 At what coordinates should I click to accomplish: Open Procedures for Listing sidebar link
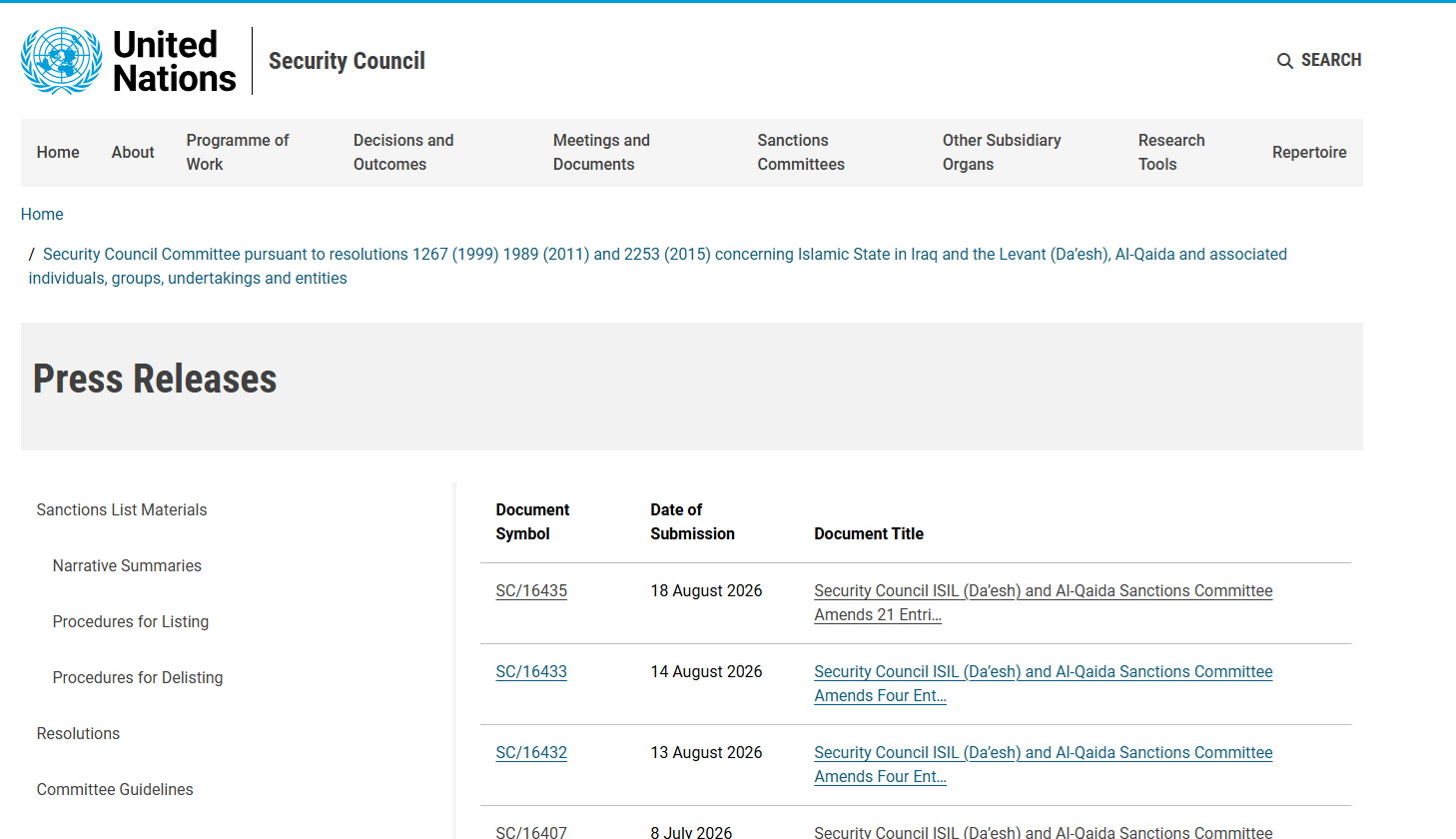[x=131, y=622]
